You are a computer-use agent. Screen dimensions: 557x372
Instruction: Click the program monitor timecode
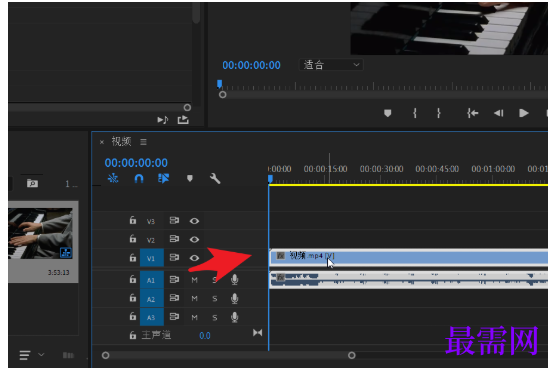point(252,65)
